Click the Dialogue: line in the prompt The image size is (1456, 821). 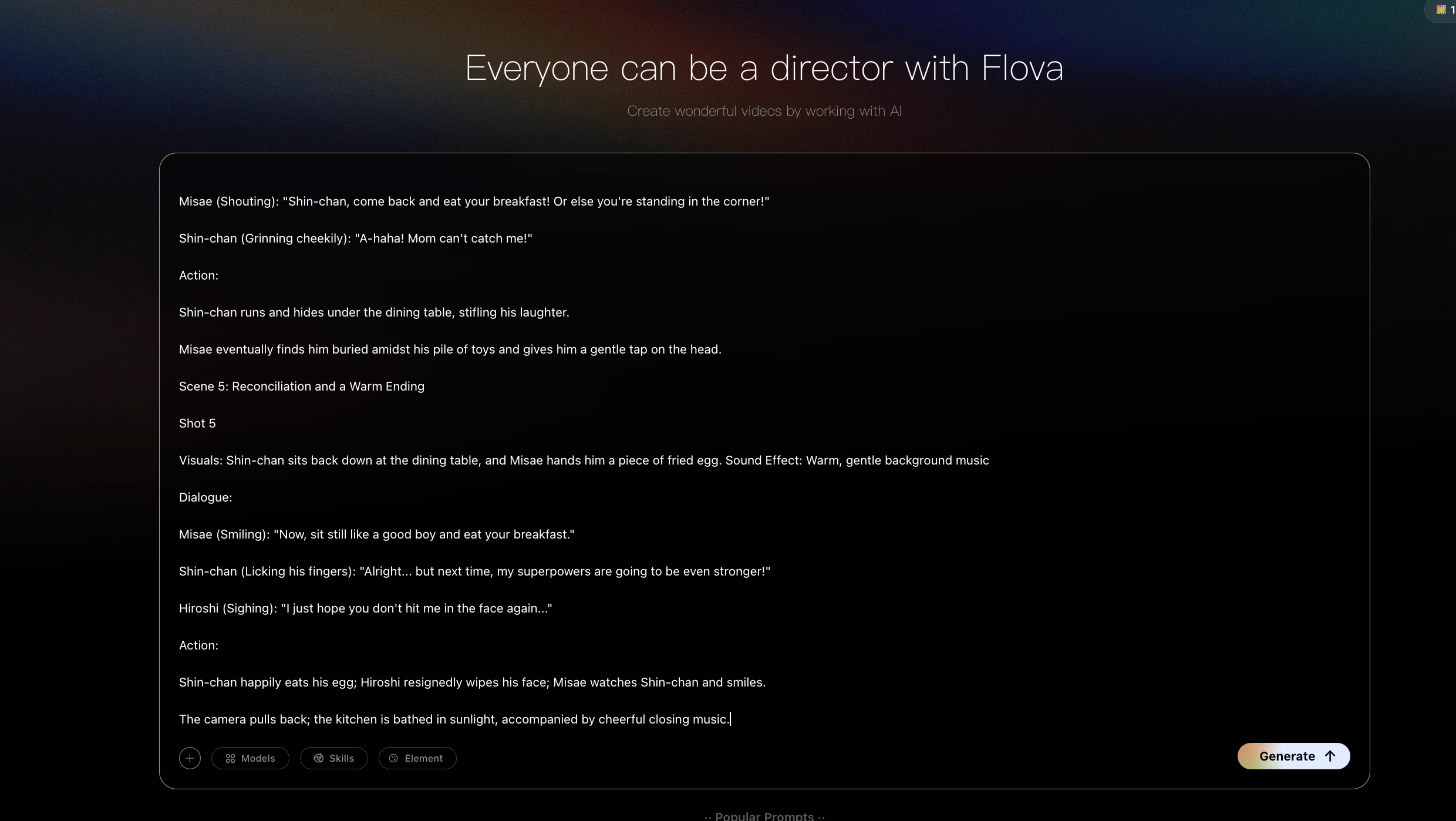[x=205, y=497]
